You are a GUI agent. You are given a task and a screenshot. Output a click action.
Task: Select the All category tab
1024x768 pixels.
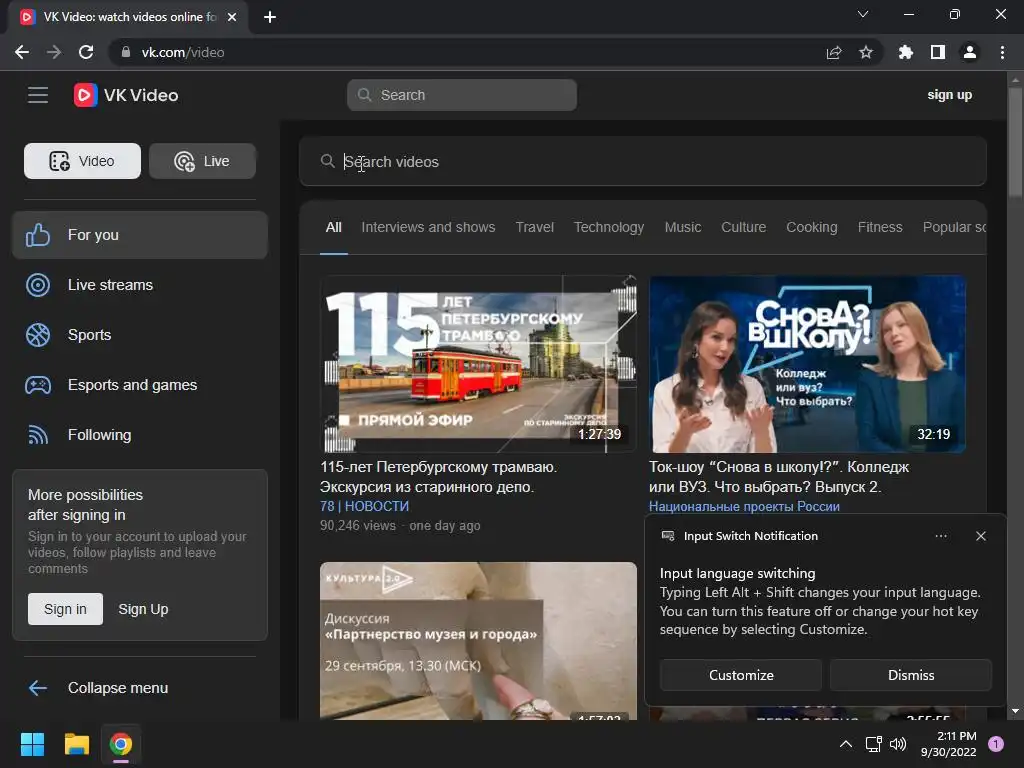click(x=334, y=227)
